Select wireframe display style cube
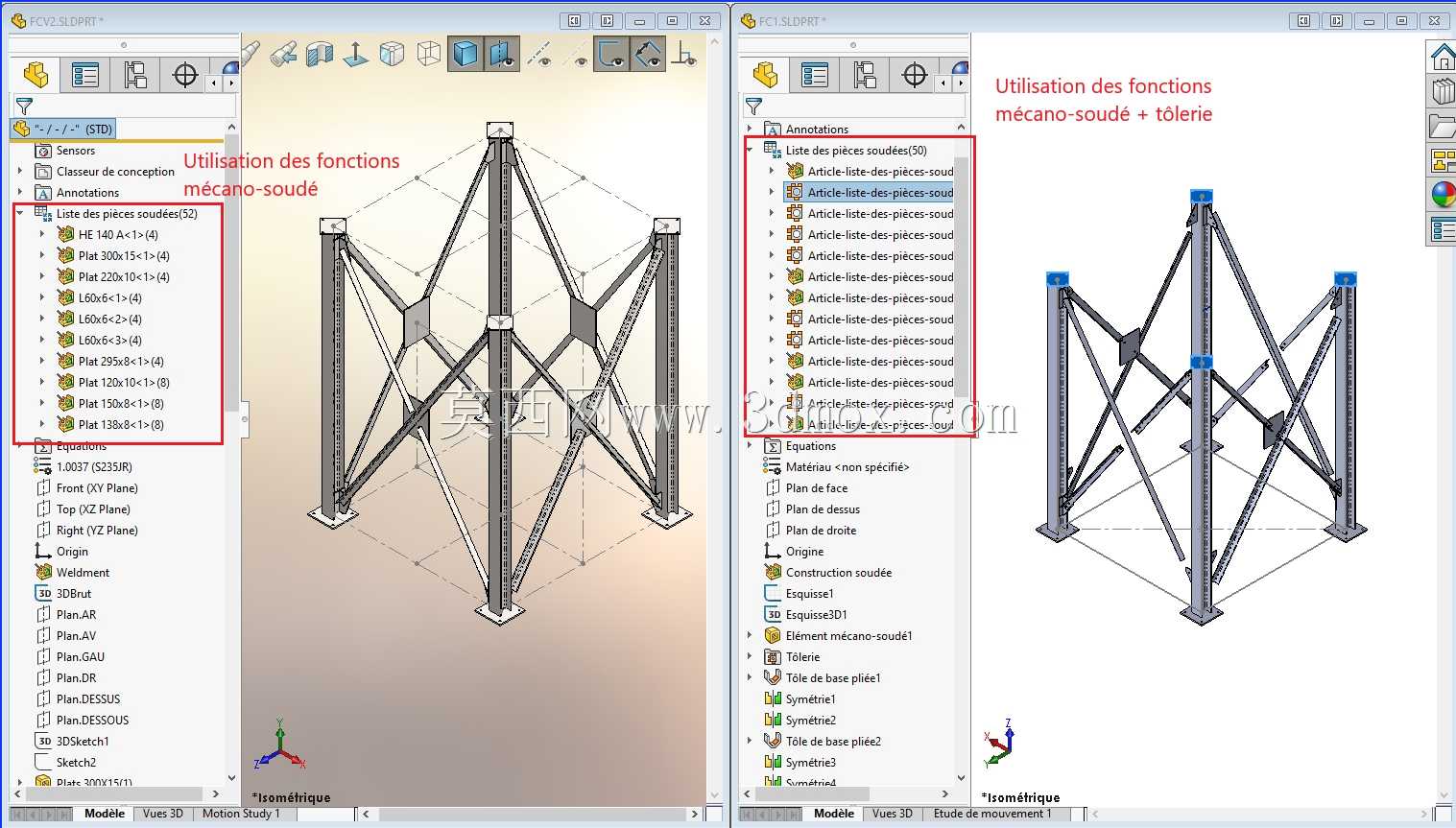This screenshot has height=828, width=1456. click(x=428, y=54)
